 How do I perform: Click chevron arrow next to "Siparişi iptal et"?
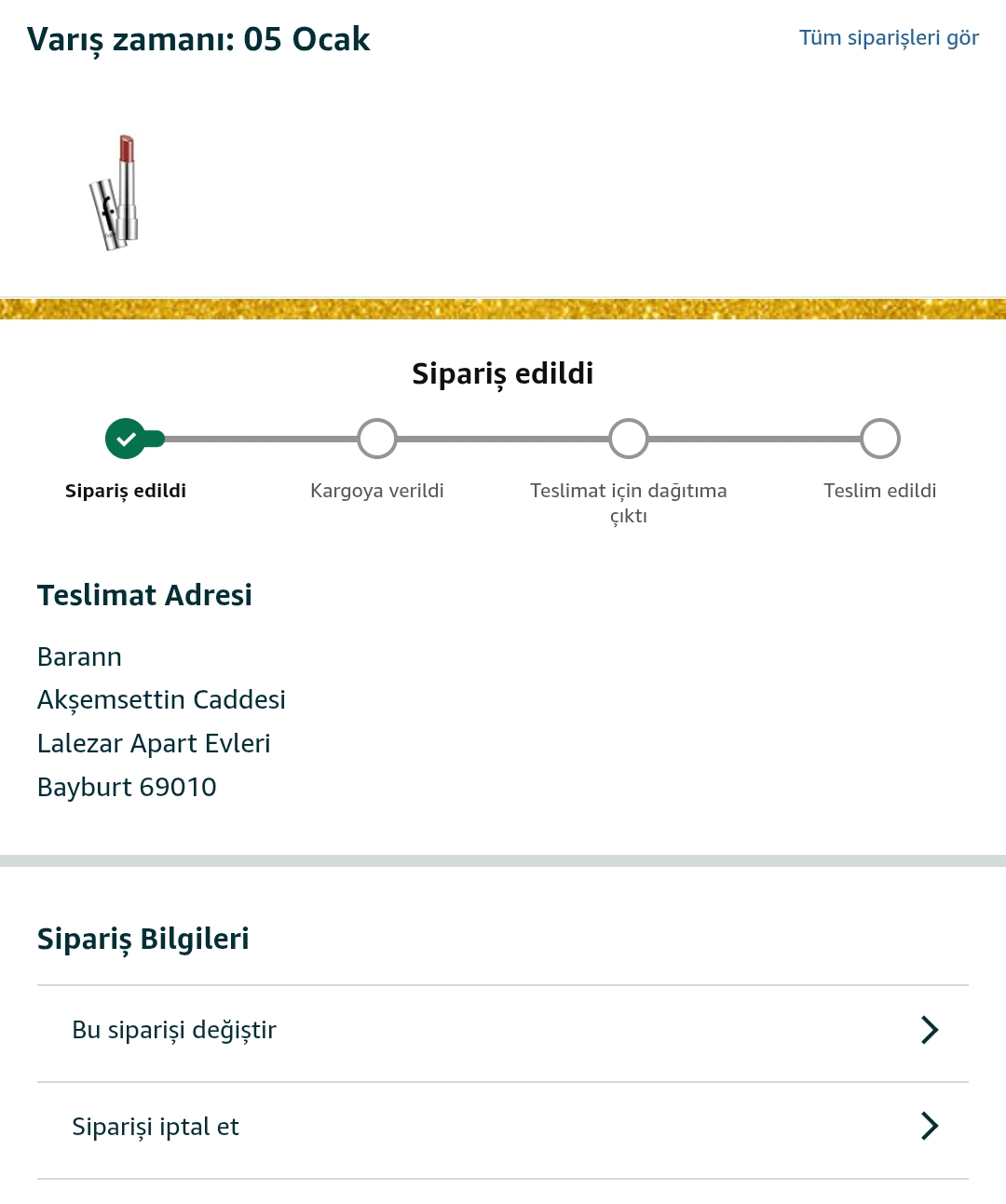930,1127
